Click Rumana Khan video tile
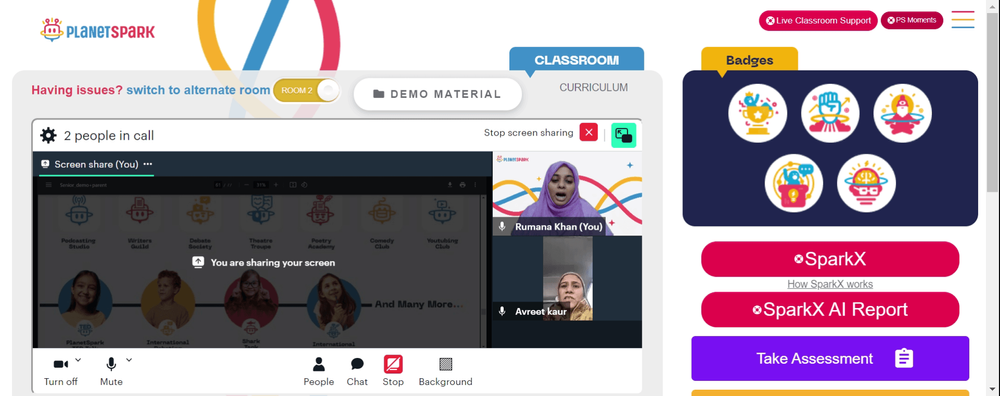The width and height of the screenshot is (1000, 396). [567, 193]
